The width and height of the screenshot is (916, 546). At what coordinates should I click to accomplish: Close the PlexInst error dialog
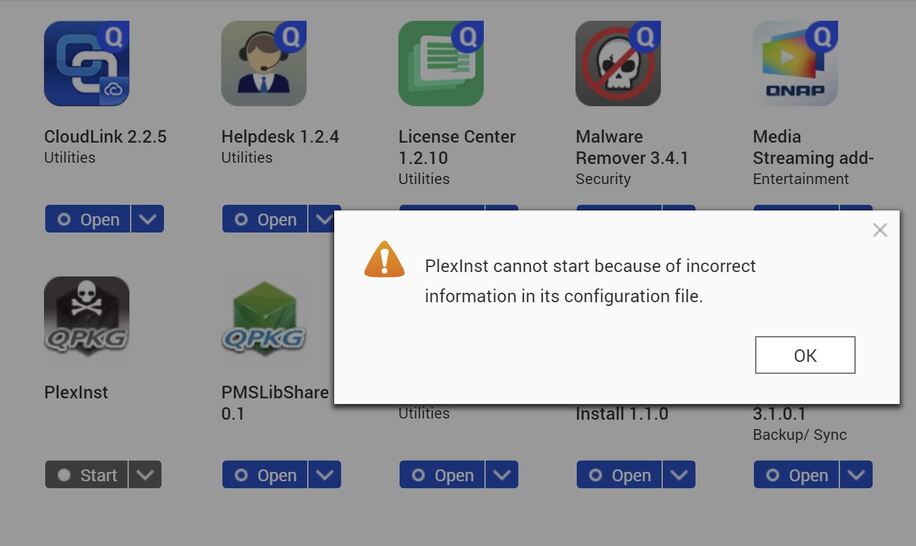[880, 230]
